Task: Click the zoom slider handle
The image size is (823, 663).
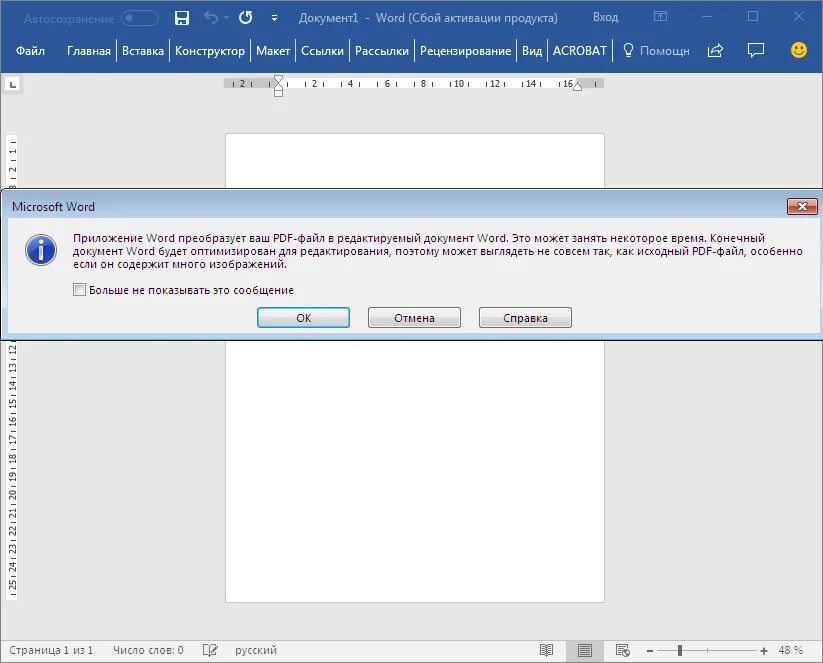Action: pos(680,650)
